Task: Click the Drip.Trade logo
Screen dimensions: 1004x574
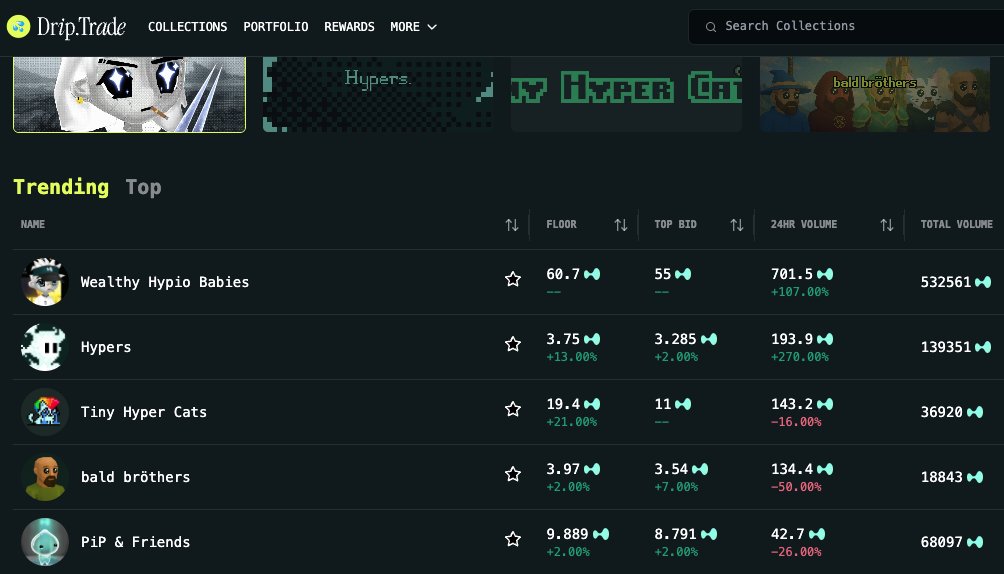Action: coord(67,27)
